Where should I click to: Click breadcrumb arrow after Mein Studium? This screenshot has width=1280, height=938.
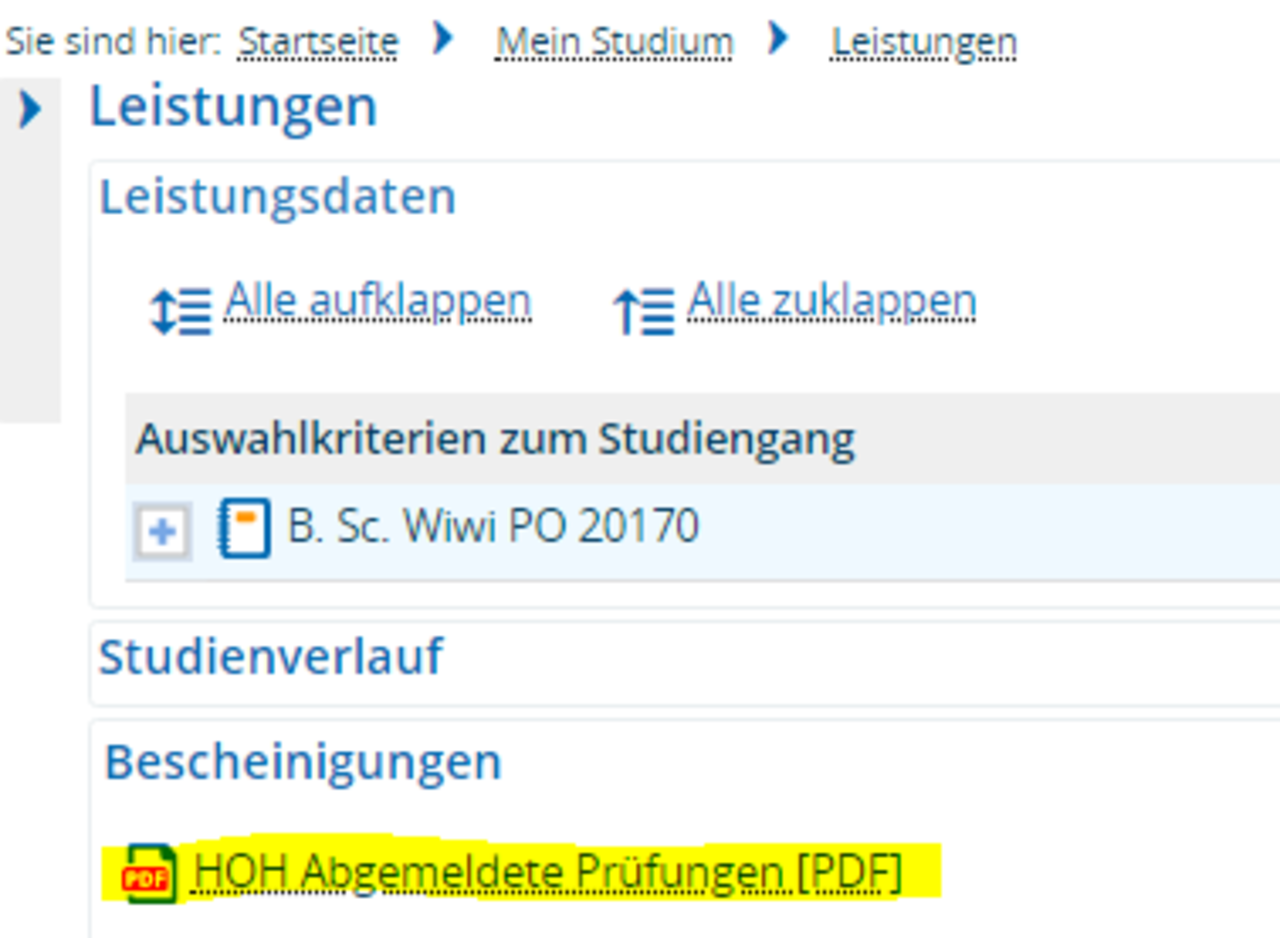[x=778, y=40]
